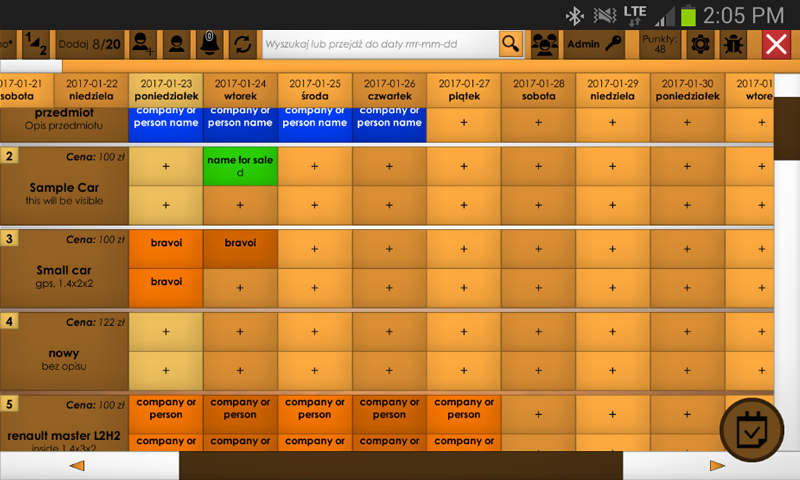Open renault master L2H2 item
Screen dimensions: 800x480
point(64,423)
